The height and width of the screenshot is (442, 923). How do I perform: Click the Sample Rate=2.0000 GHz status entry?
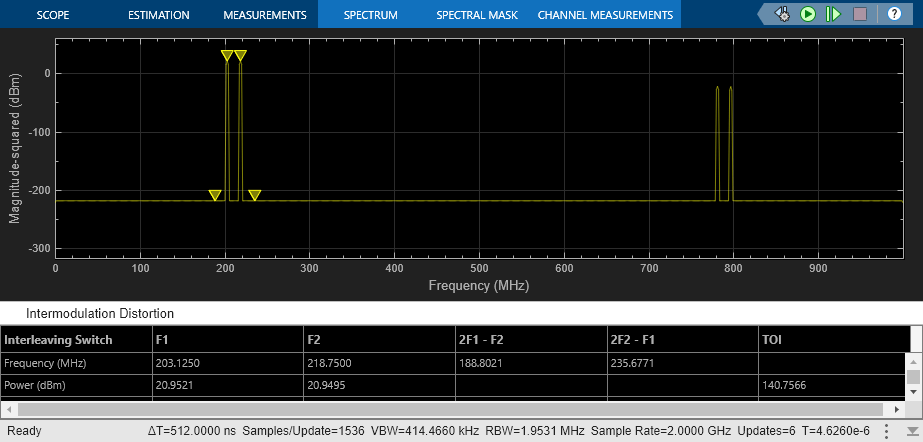(661, 430)
